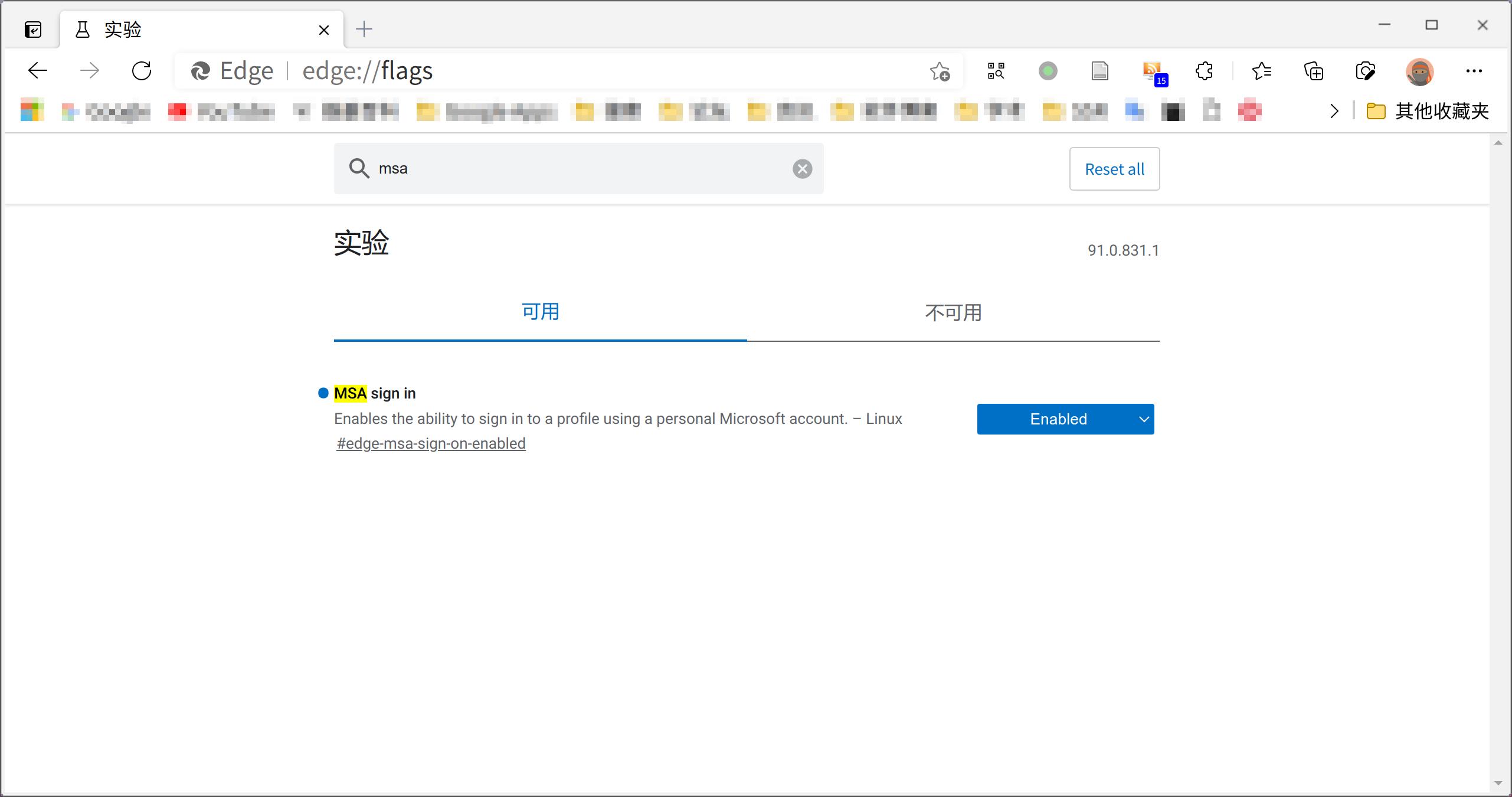Switch to the 不可用 tab
The height and width of the screenshot is (797, 1512).
pyautogui.click(x=953, y=312)
